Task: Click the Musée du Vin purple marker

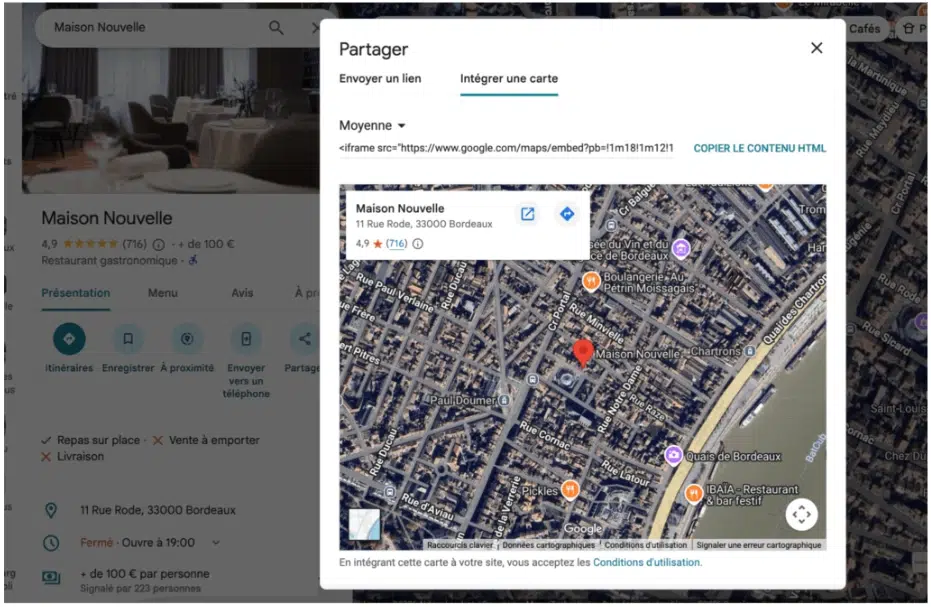Action: click(681, 248)
